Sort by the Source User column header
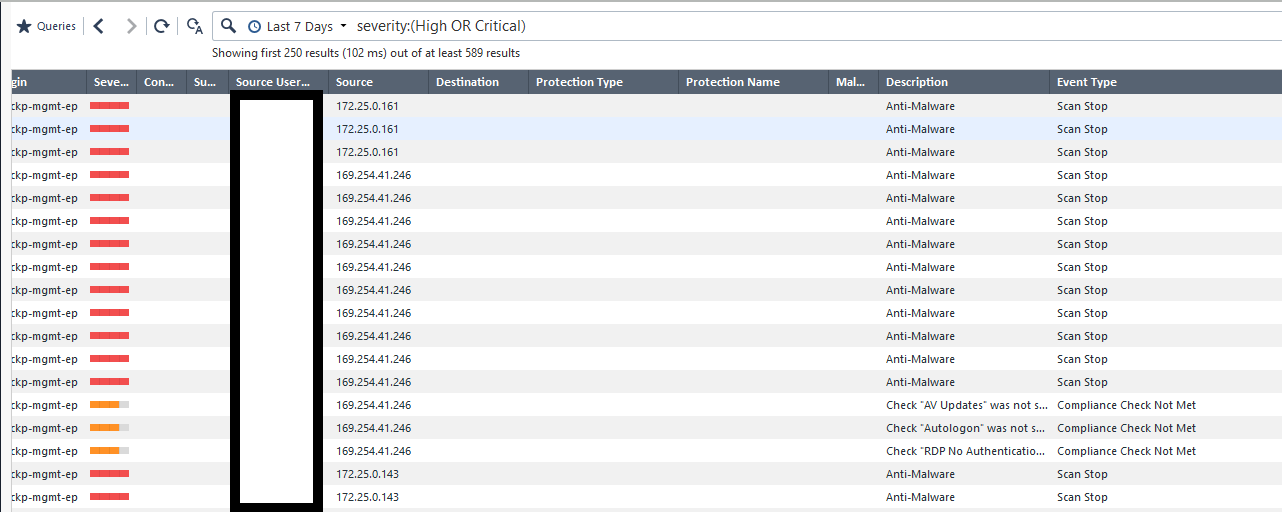This screenshot has height=512, width=1282. pyautogui.click(x=278, y=82)
